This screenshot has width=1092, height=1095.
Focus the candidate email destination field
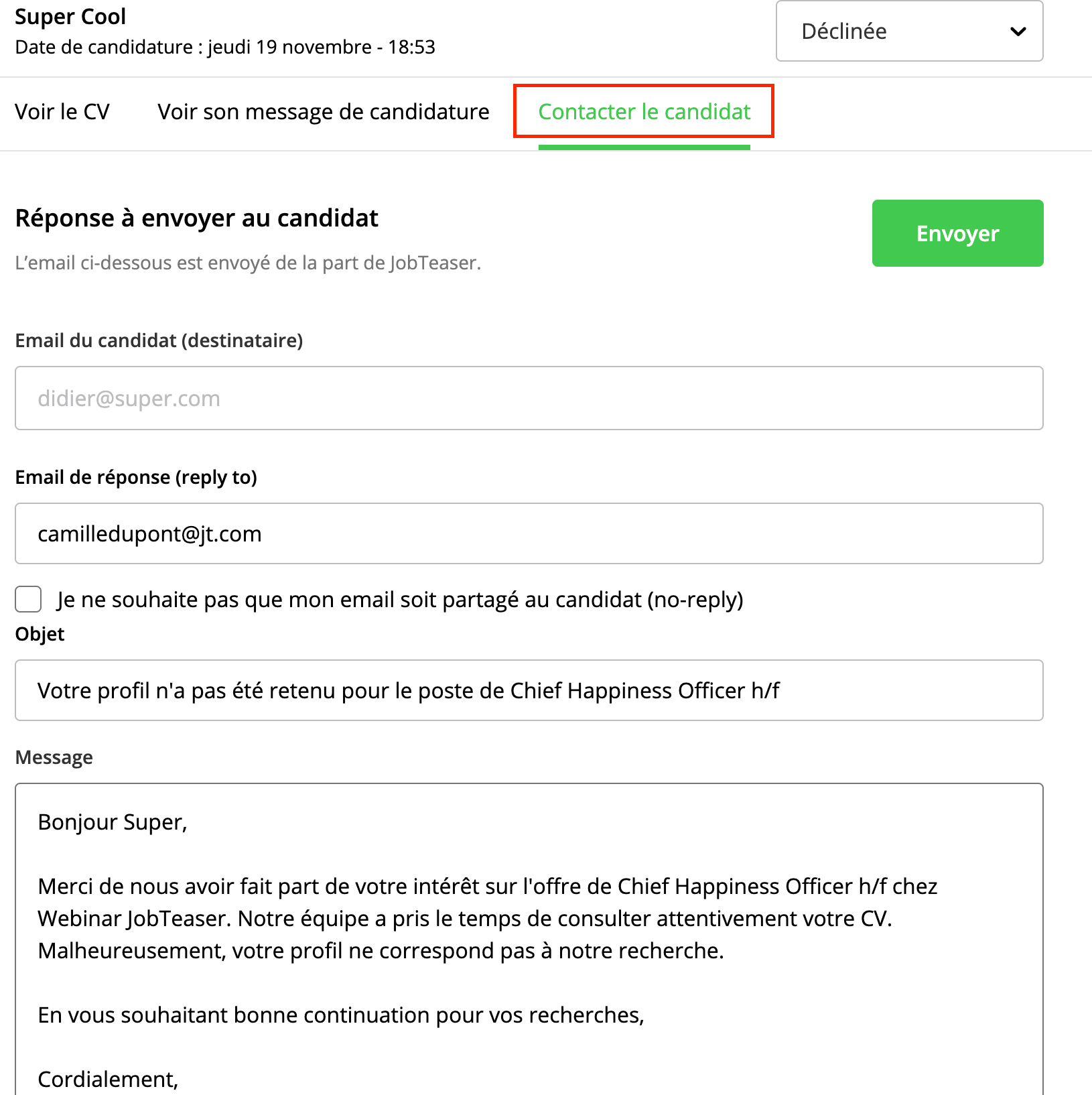point(529,398)
